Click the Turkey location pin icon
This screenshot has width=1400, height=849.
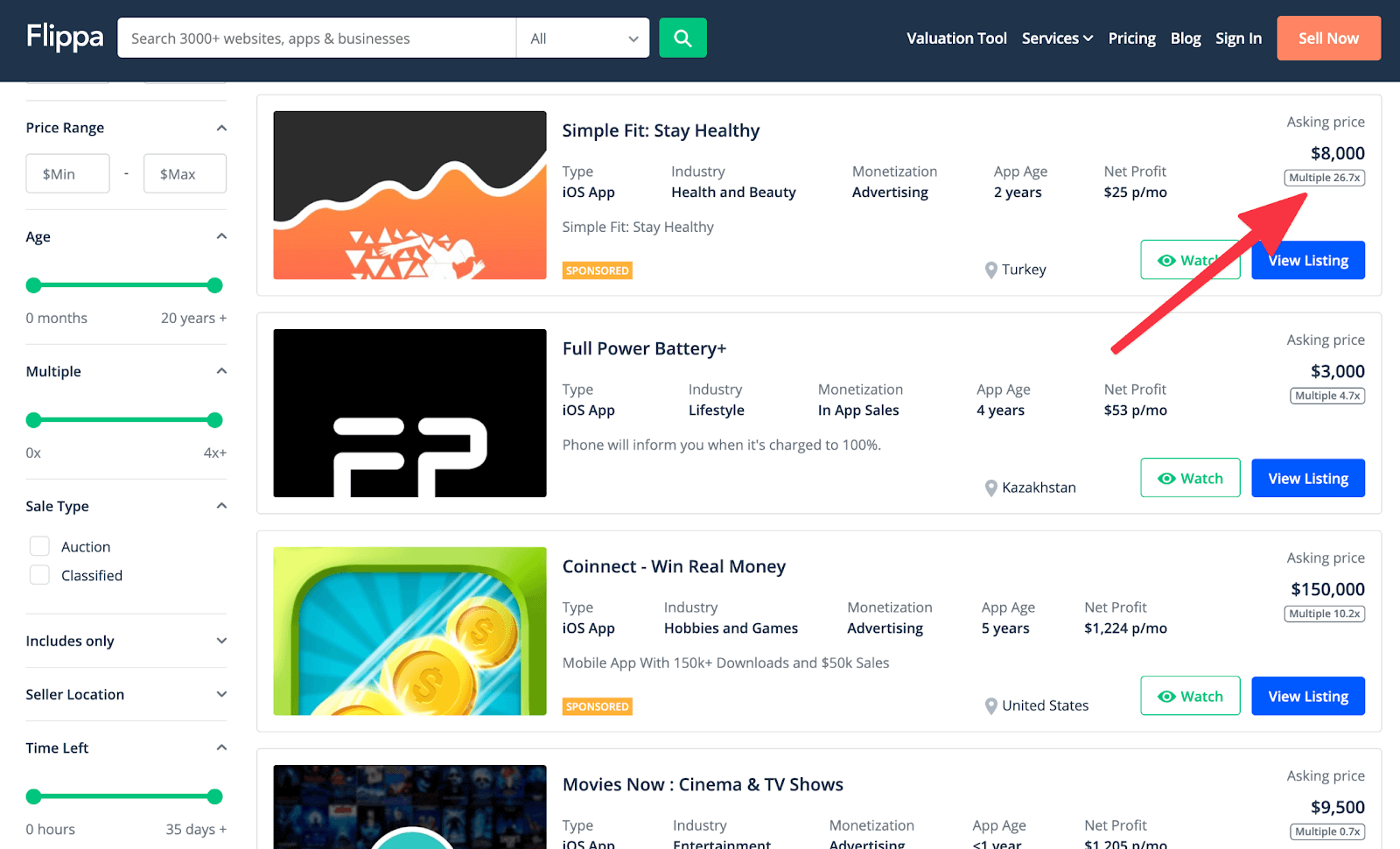pyautogui.click(x=990, y=270)
